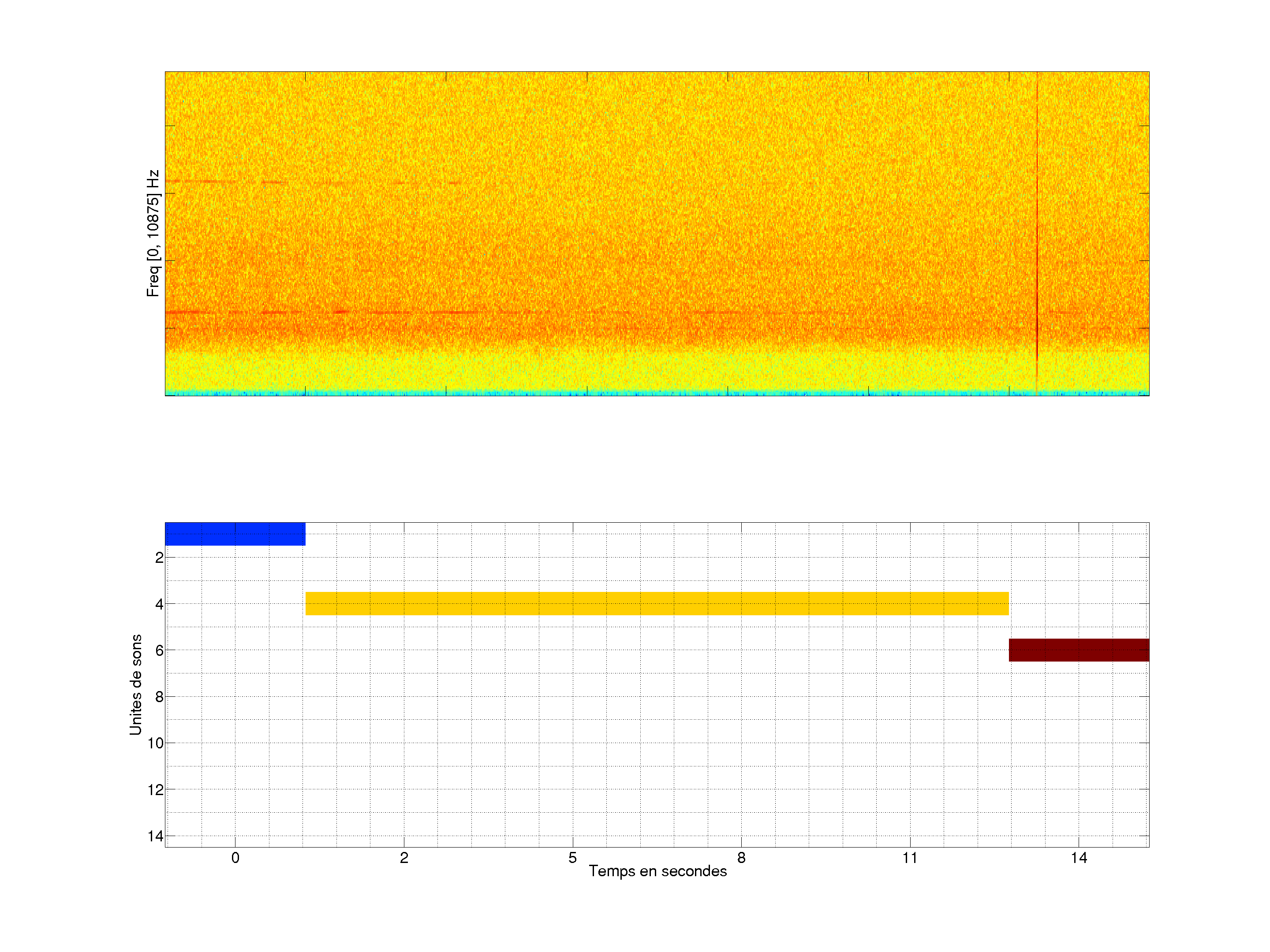Click the y-axis tick label 12

pos(155,790)
